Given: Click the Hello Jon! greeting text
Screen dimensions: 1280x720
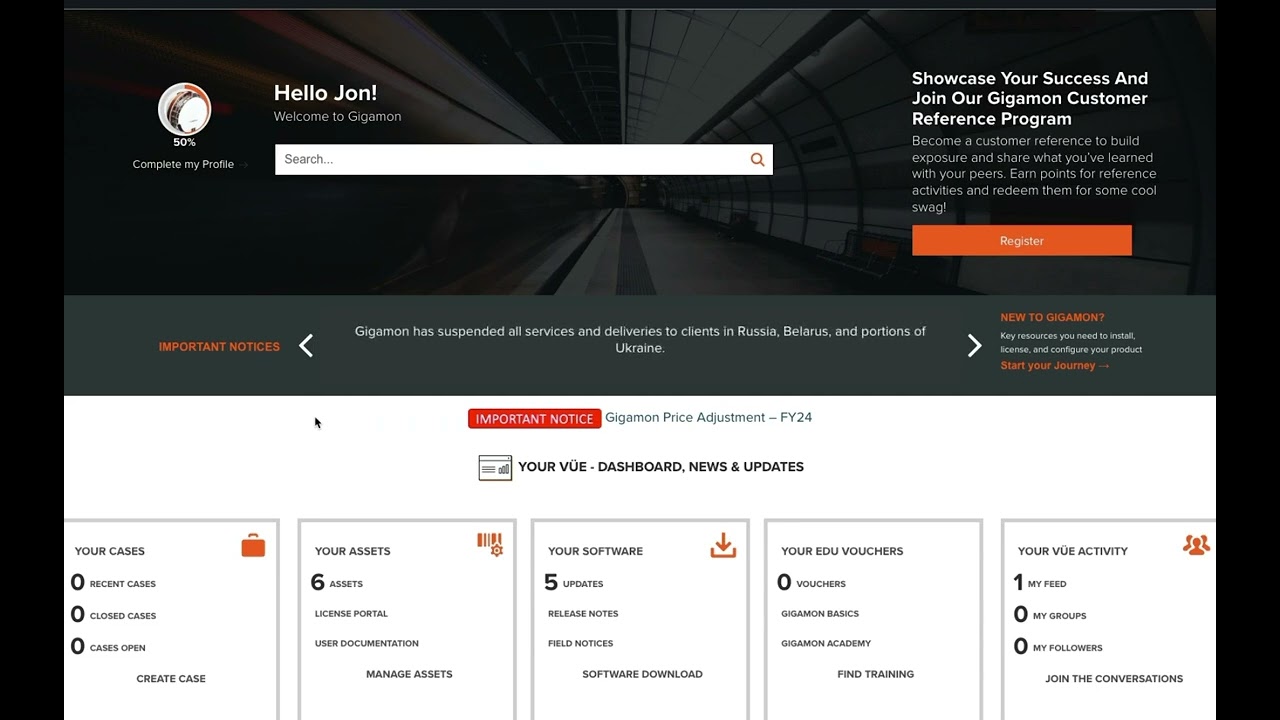Looking at the screenshot, I should tap(326, 93).
